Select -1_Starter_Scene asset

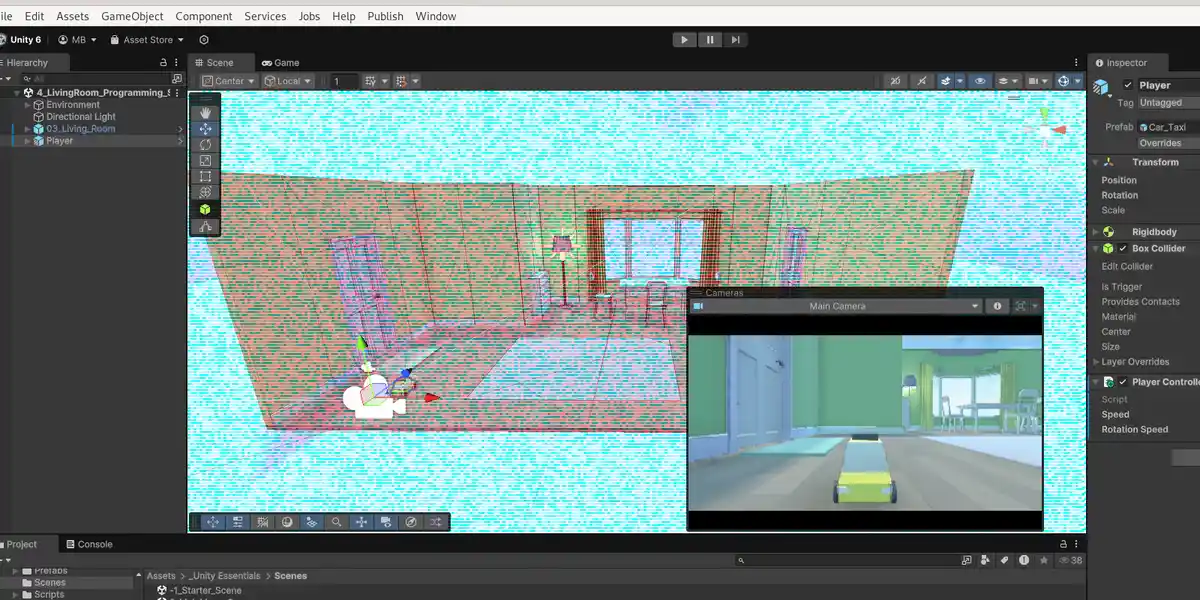[x=205, y=590]
